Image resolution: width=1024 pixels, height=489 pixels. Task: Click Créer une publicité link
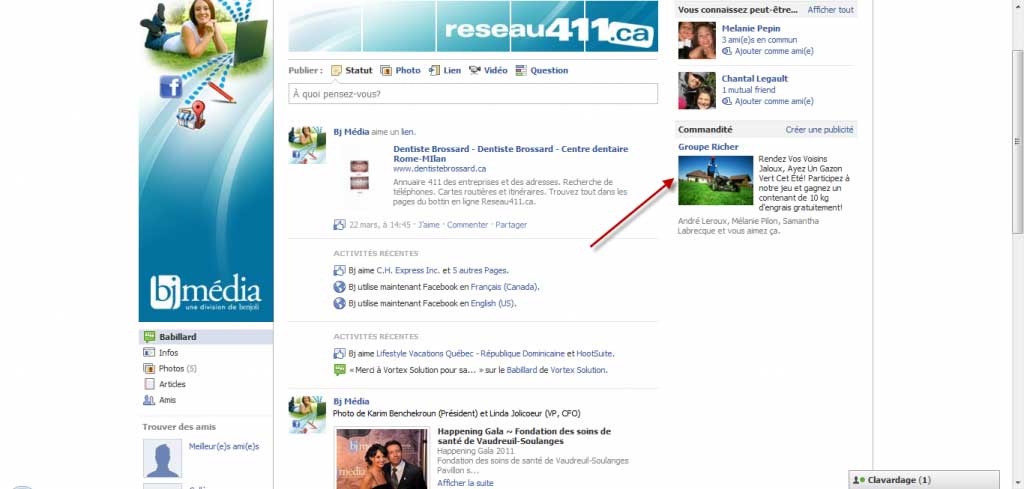click(x=820, y=130)
